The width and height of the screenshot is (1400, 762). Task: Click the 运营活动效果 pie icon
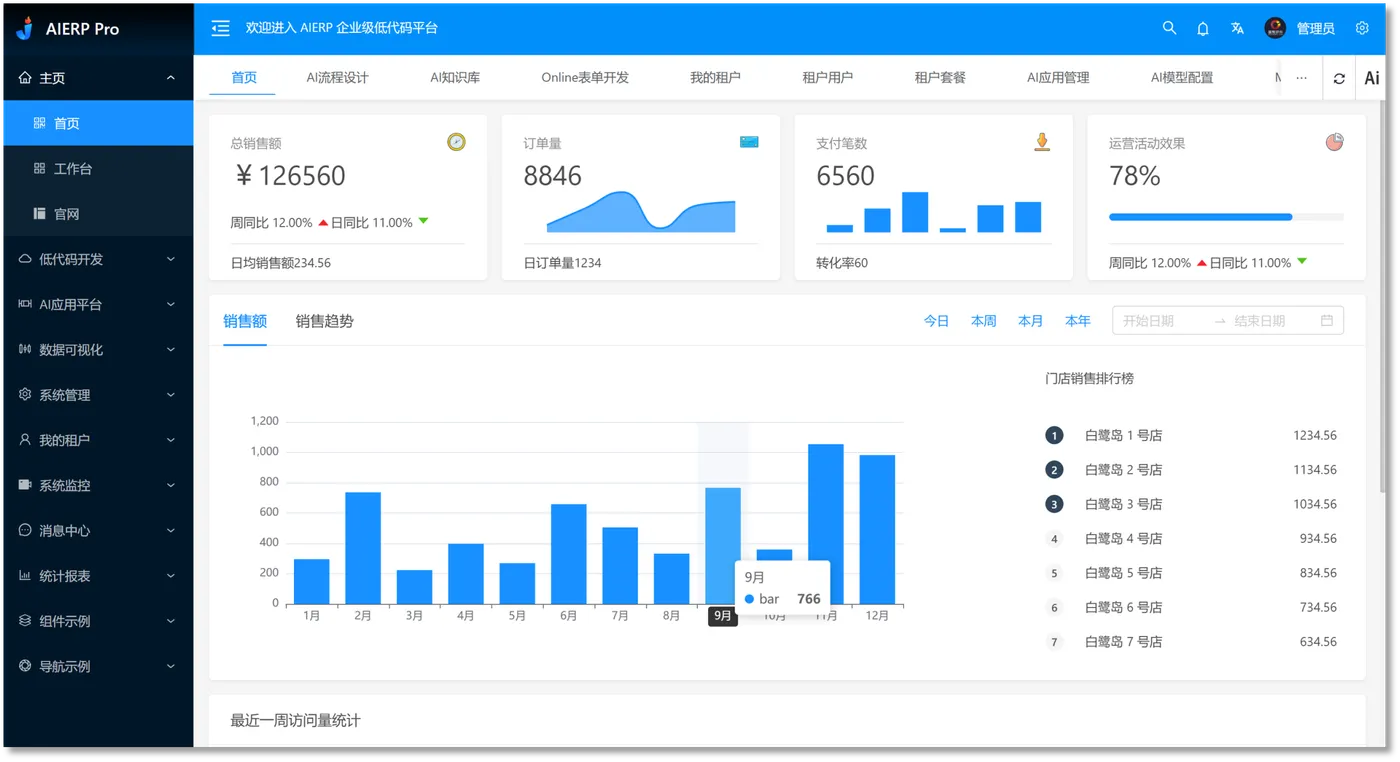1334,142
